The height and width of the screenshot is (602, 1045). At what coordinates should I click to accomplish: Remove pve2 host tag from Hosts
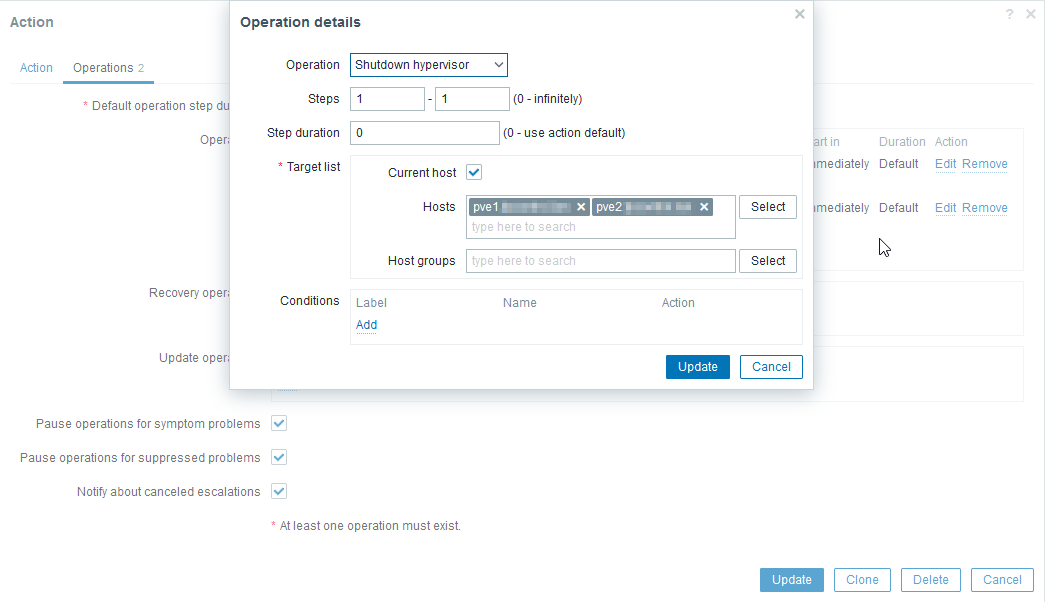704,207
